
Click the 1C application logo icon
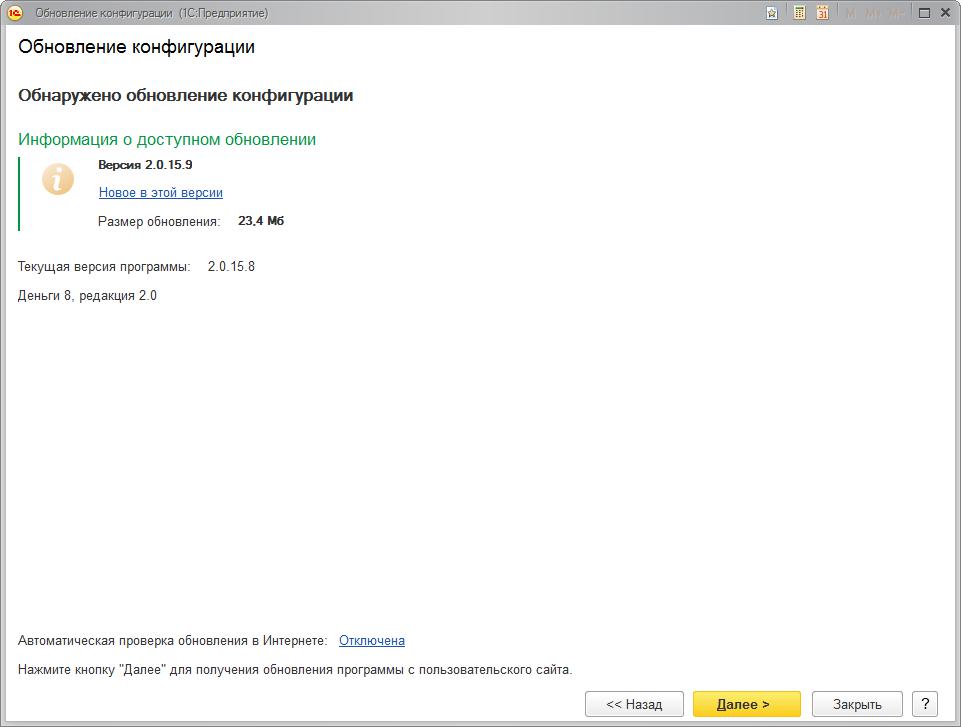(x=15, y=13)
